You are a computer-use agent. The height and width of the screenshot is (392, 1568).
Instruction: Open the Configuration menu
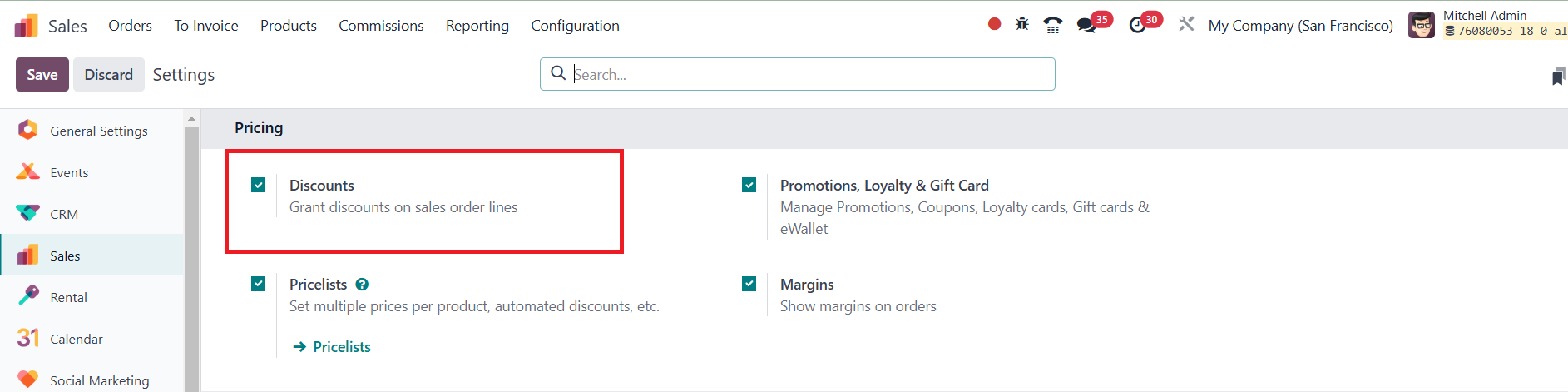click(x=575, y=26)
